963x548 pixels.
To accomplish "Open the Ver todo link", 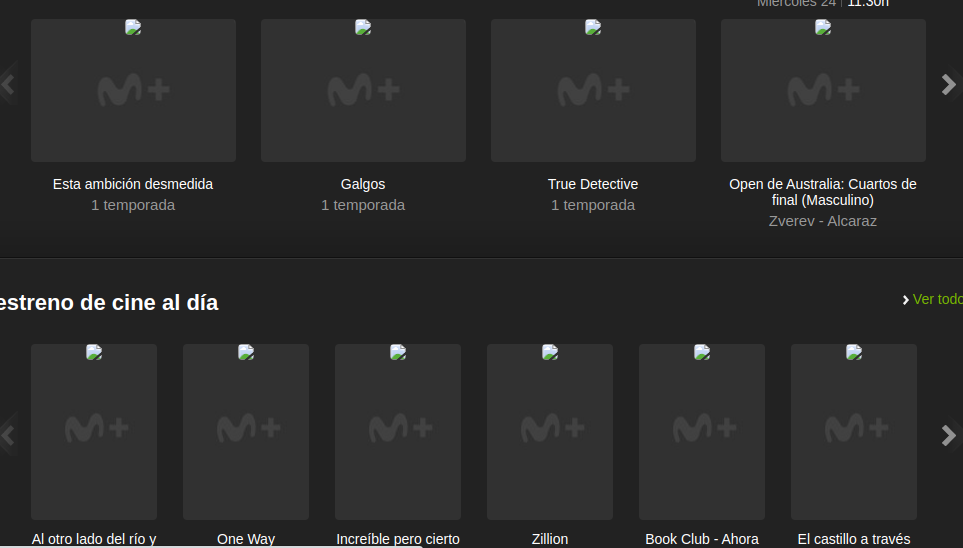I will coord(937,299).
